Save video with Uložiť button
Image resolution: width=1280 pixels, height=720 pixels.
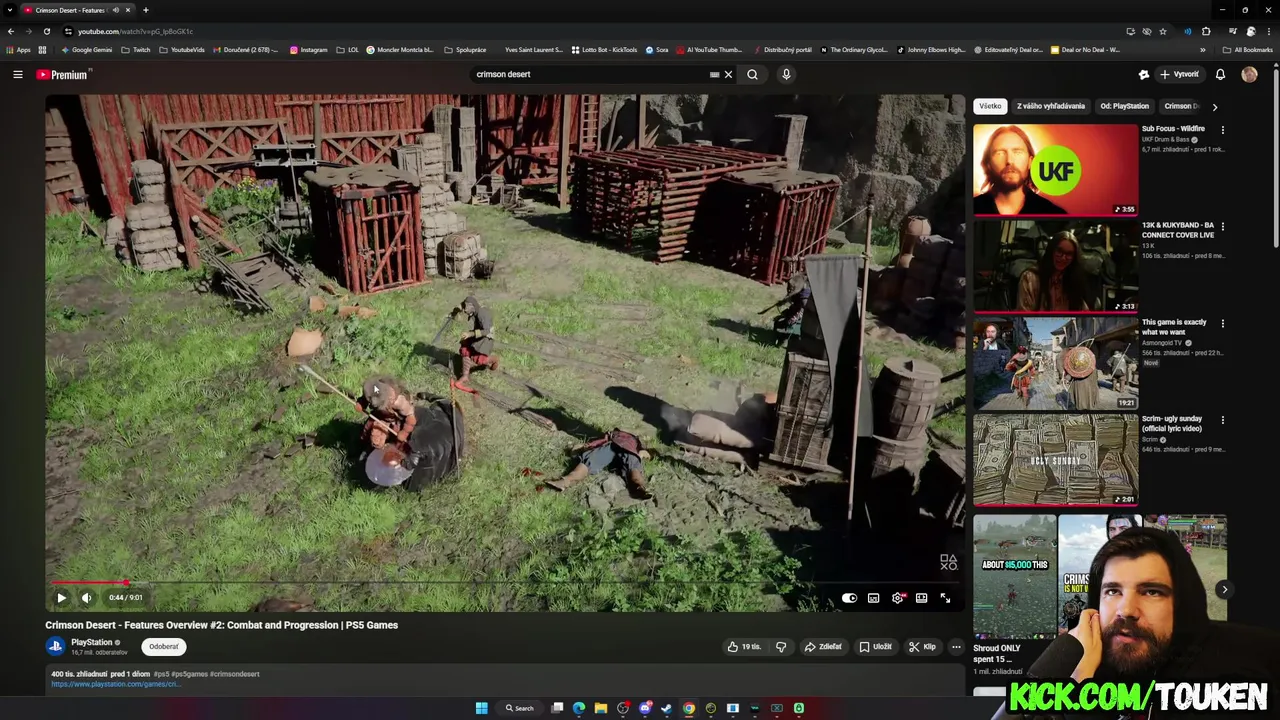coord(875,647)
